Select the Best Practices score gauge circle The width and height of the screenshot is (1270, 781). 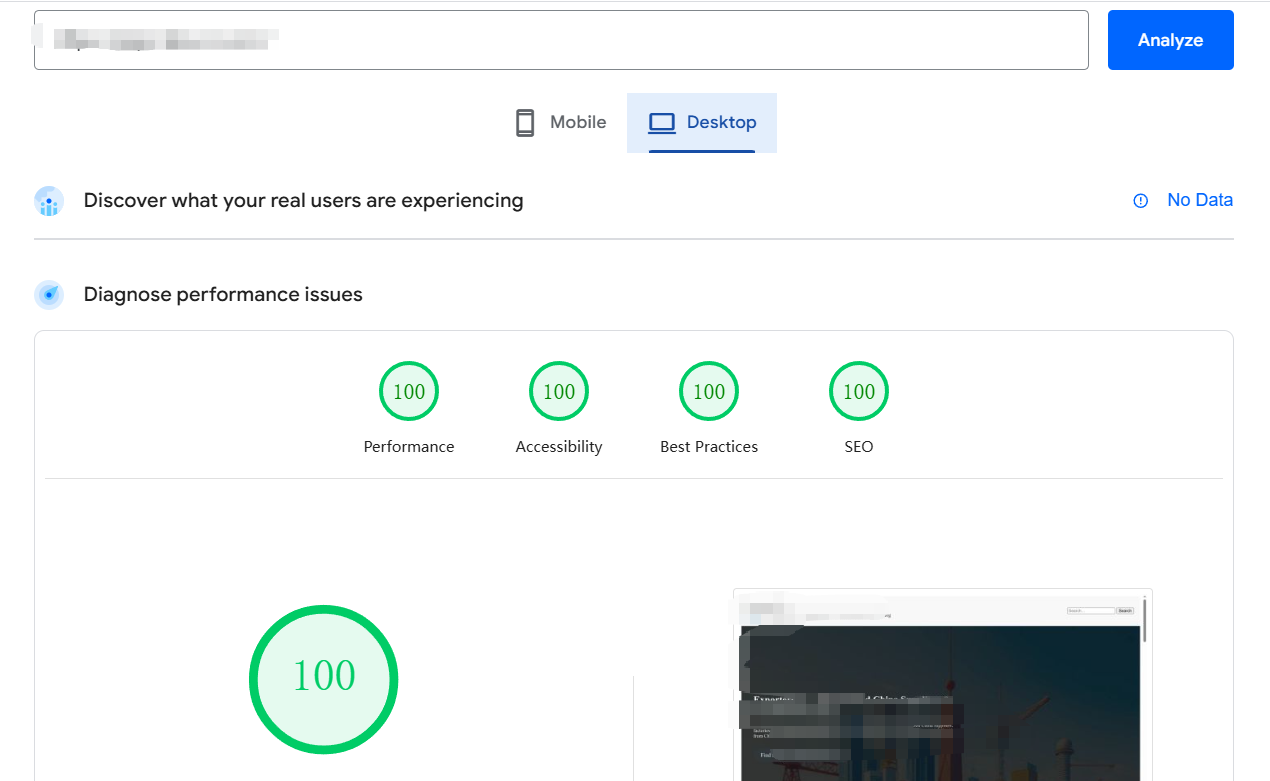(x=709, y=391)
